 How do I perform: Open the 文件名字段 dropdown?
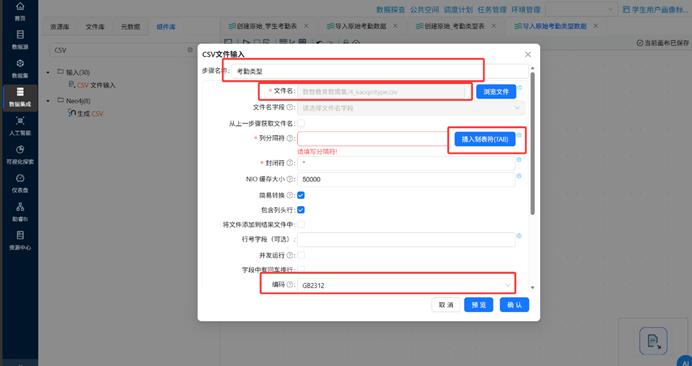(x=411, y=108)
